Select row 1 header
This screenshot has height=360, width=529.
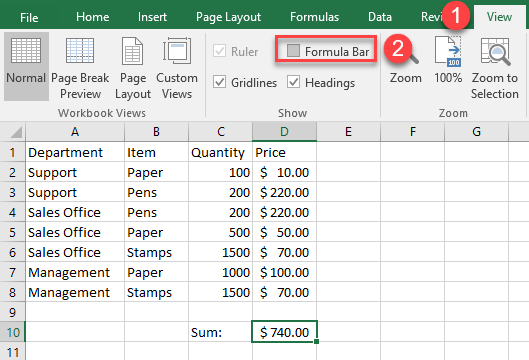[x=12, y=152]
